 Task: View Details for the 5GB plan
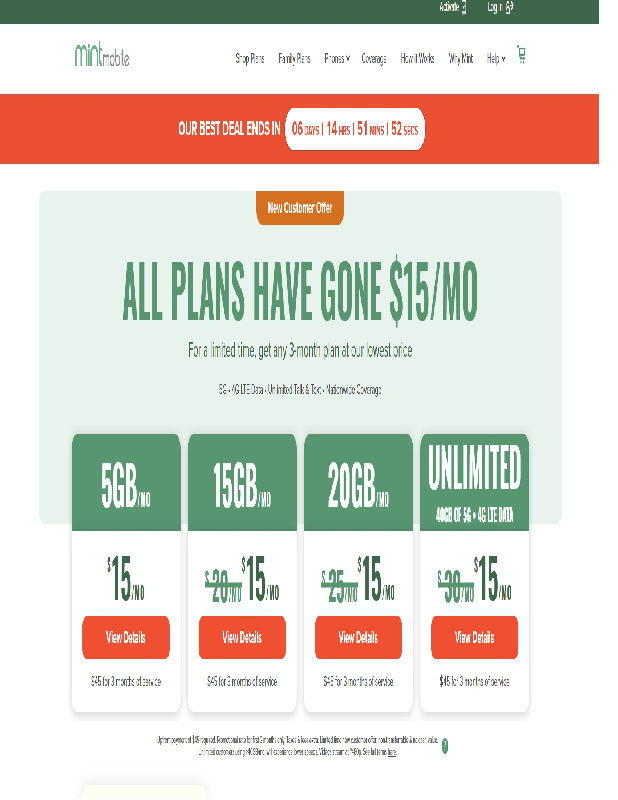click(126, 637)
